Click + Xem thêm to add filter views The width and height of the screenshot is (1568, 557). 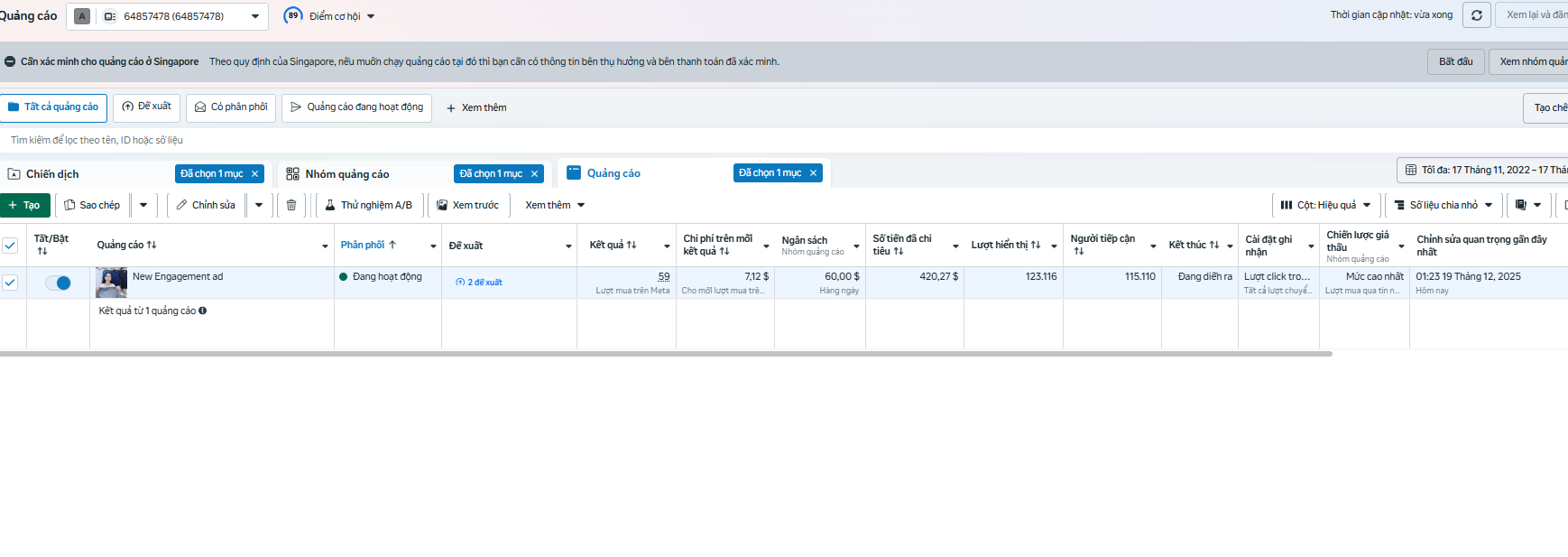[476, 107]
